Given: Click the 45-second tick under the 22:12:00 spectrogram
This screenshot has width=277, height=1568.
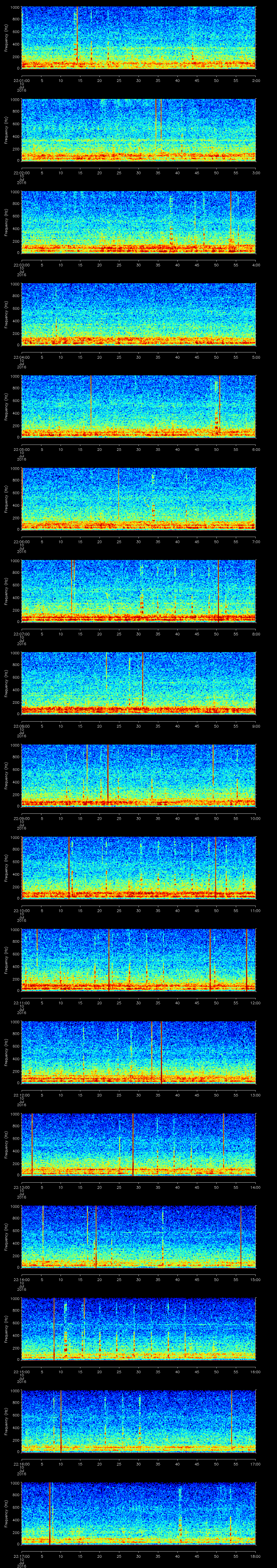Looking at the screenshot, I should point(197,1095).
